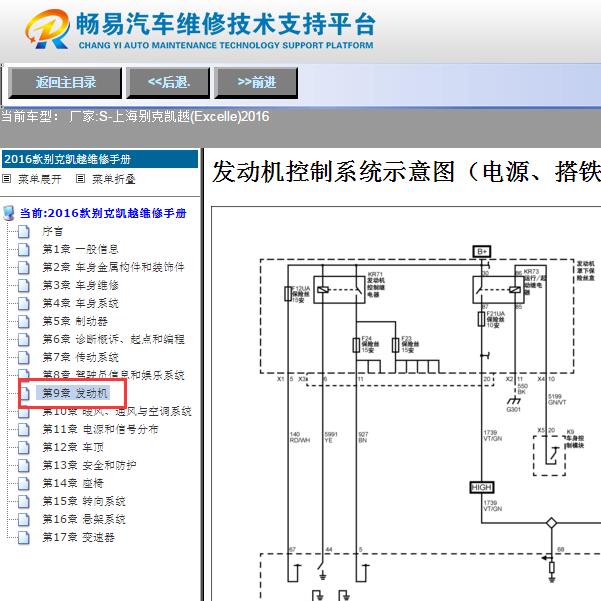Click the 返回主目录 button

(x=65, y=82)
